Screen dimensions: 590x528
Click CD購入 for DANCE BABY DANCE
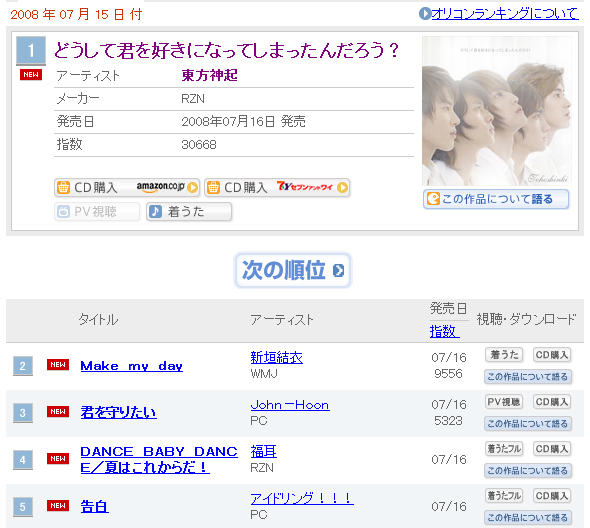(x=552, y=449)
